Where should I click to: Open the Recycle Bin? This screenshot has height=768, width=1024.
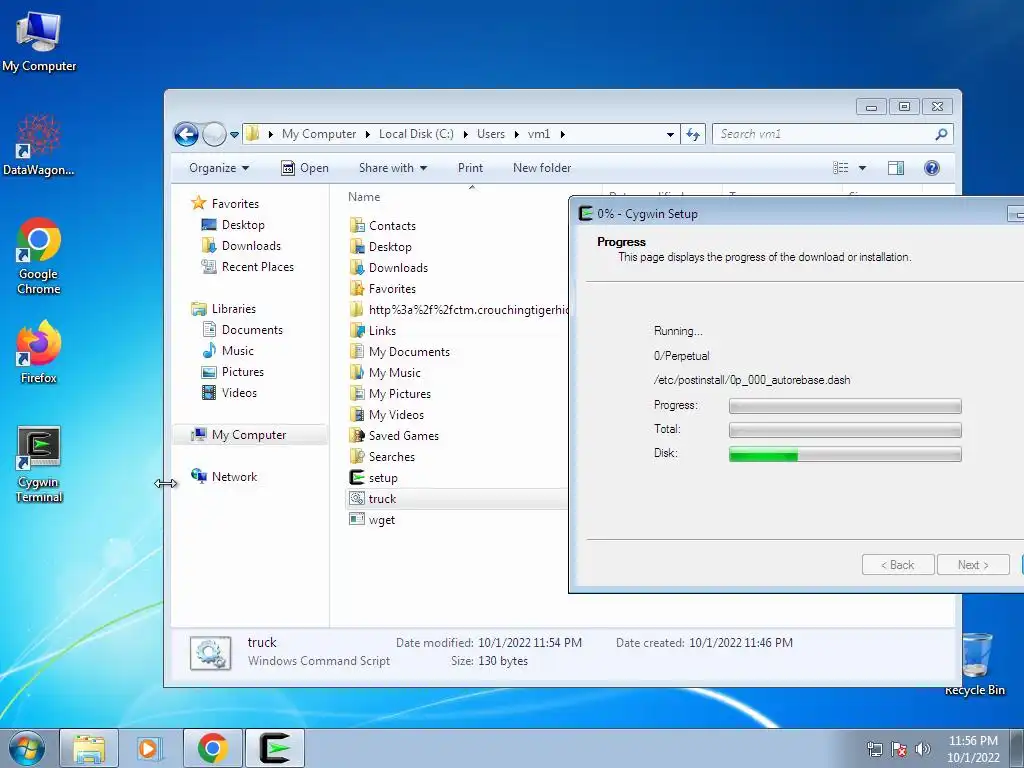975,664
